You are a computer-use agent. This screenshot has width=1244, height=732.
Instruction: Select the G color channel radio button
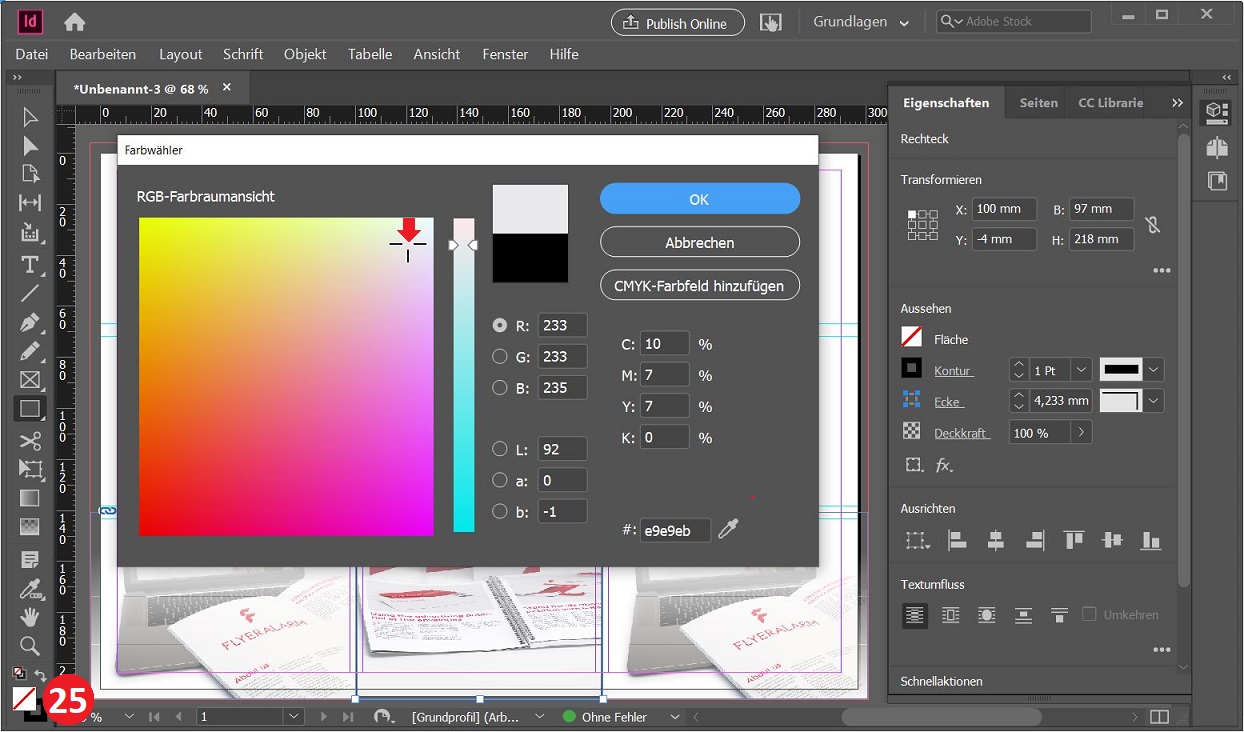(x=500, y=356)
